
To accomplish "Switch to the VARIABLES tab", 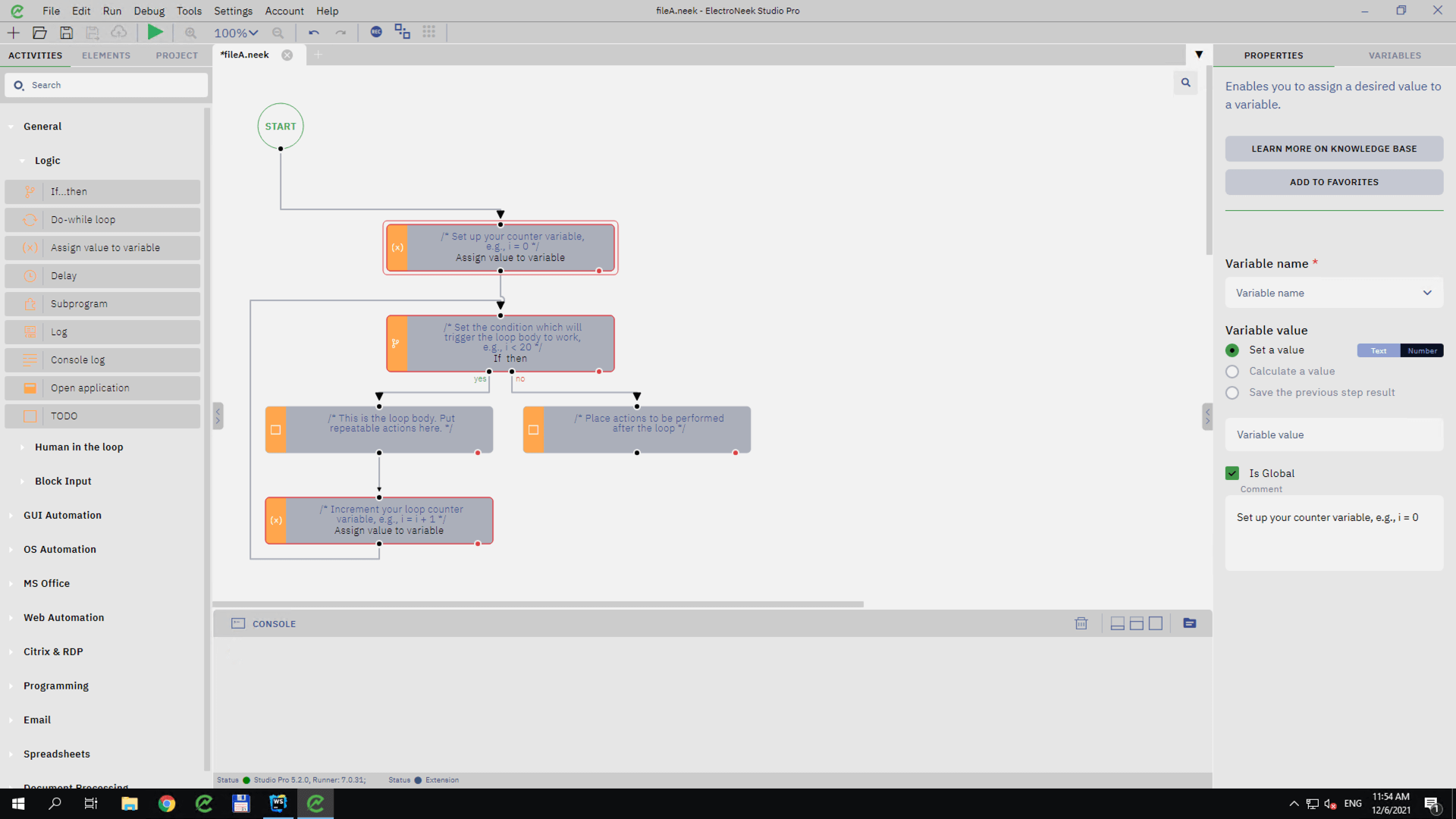I will pyautogui.click(x=1394, y=55).
